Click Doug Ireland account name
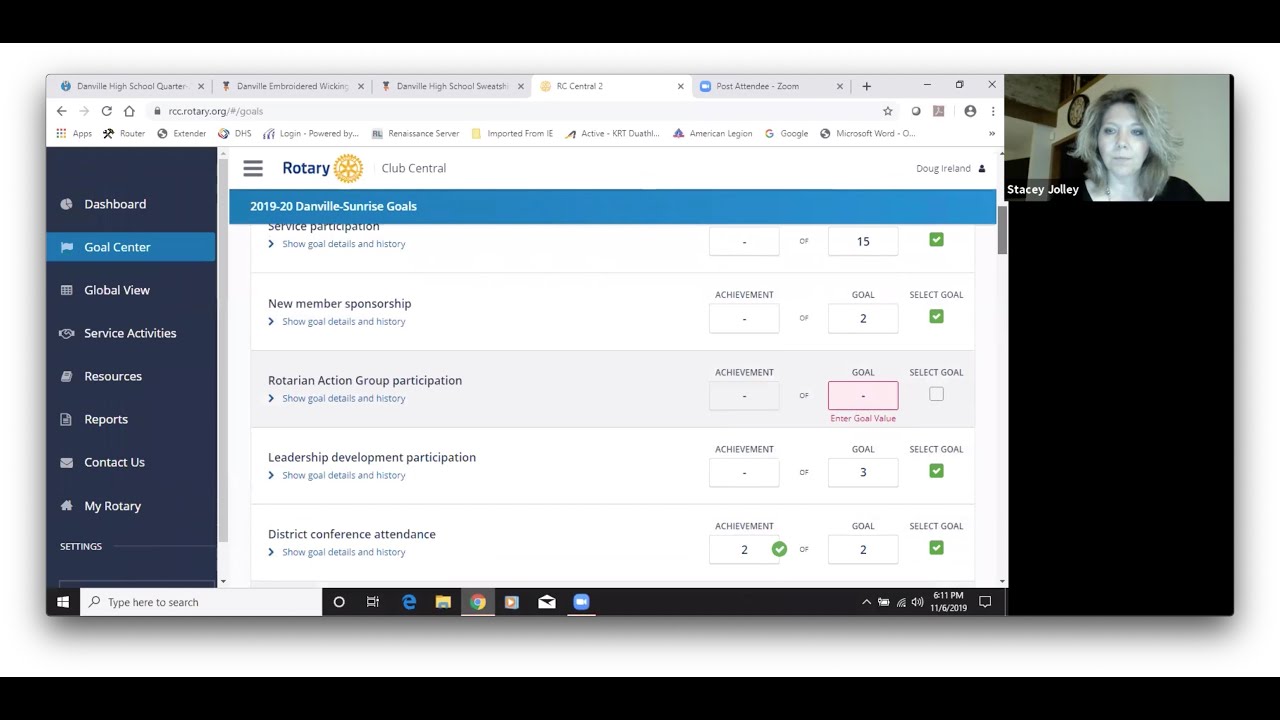 (943, 168)
